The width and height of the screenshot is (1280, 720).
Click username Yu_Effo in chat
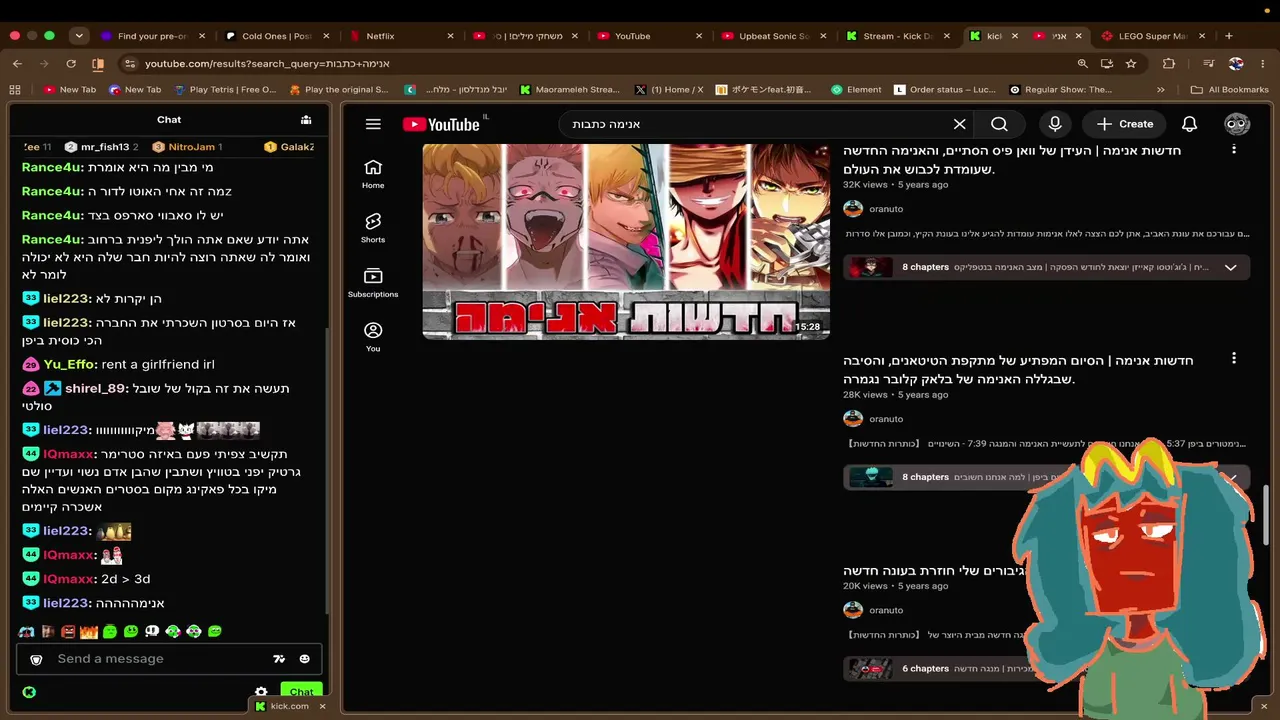point(71,364)
